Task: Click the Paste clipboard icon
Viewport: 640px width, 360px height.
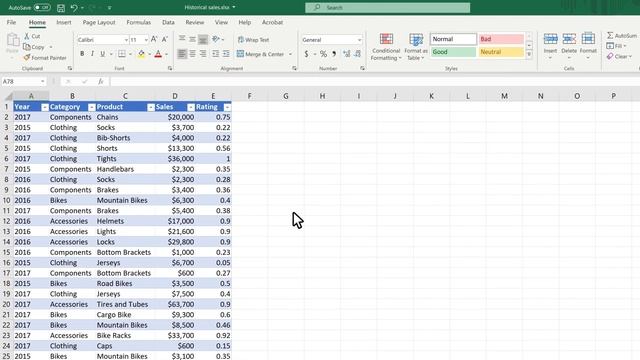Action: click(13, 40)
